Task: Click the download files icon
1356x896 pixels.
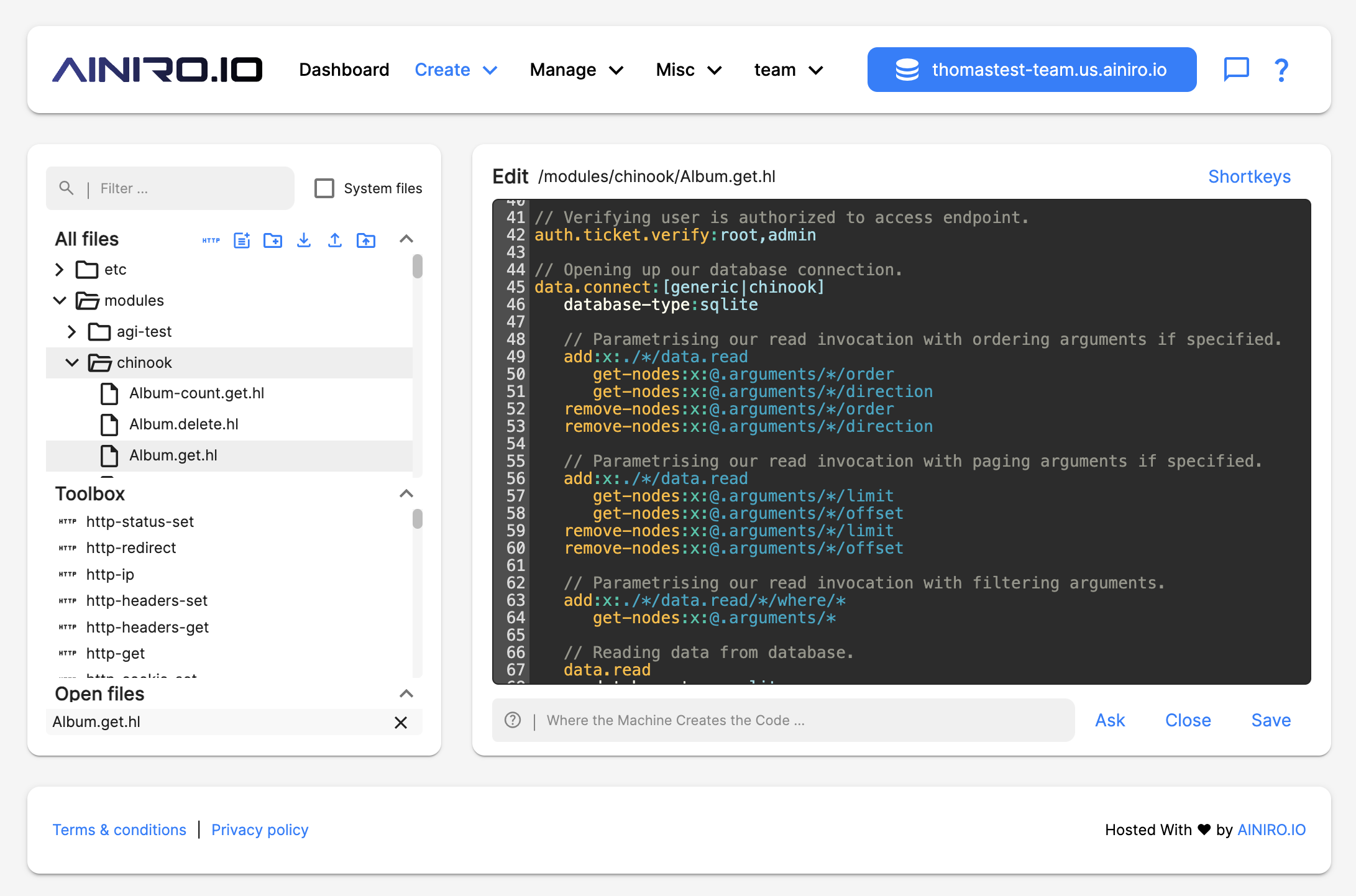Action: click(x=303, y=241)
